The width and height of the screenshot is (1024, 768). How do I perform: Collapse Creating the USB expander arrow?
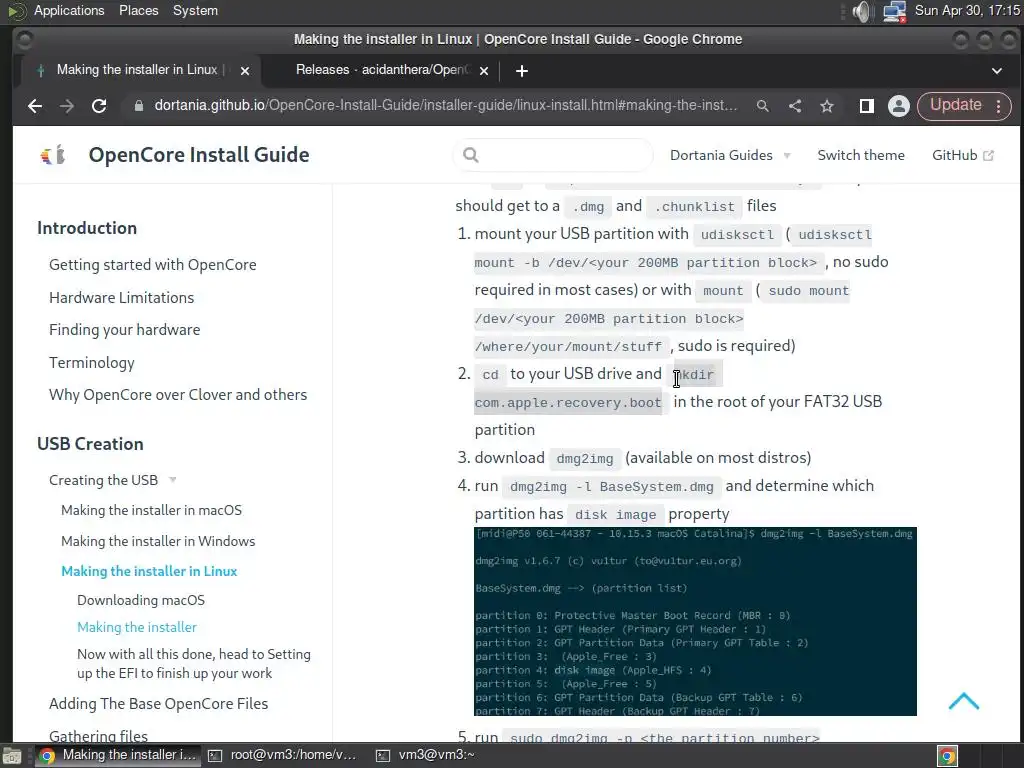(172, 479)
